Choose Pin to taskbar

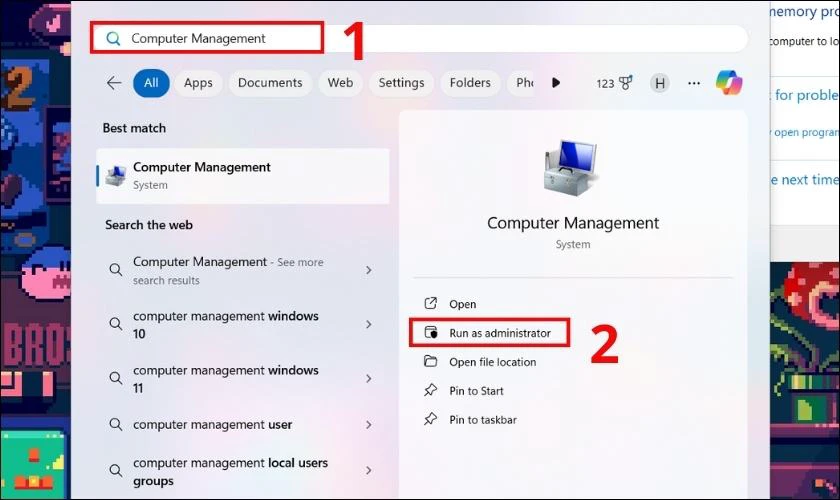pos(483,420)
